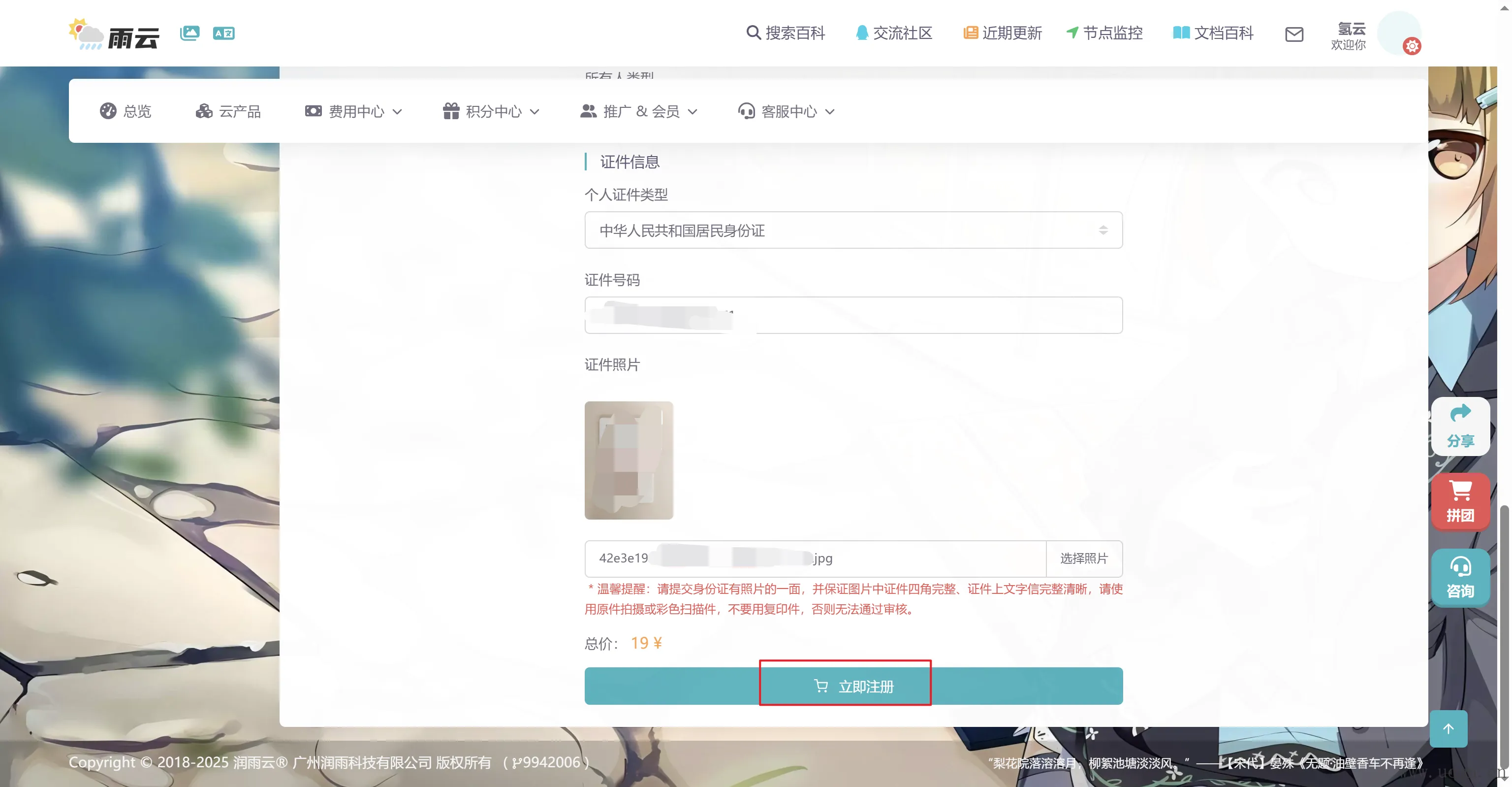Click the 选择照片 button
Screen dimensions: 1512x787
[1083, 558]
